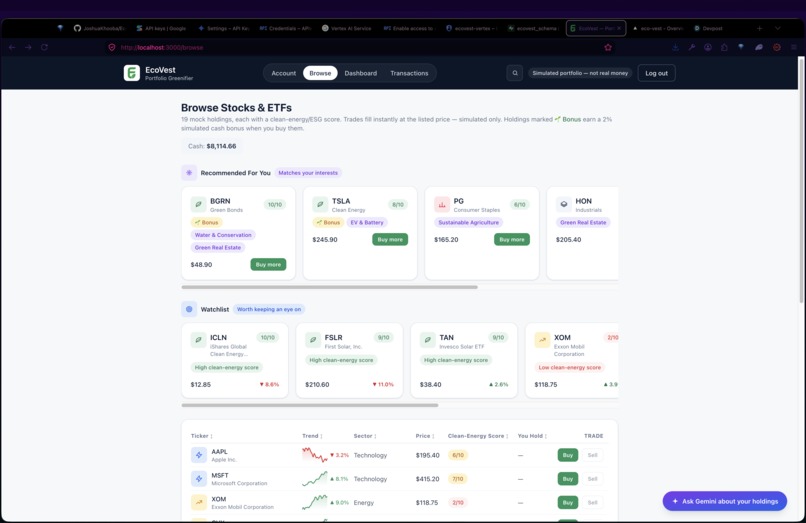Open the browser hamburger menu icon
Screen dimensions: 806x523
click(x=794, y=47)
